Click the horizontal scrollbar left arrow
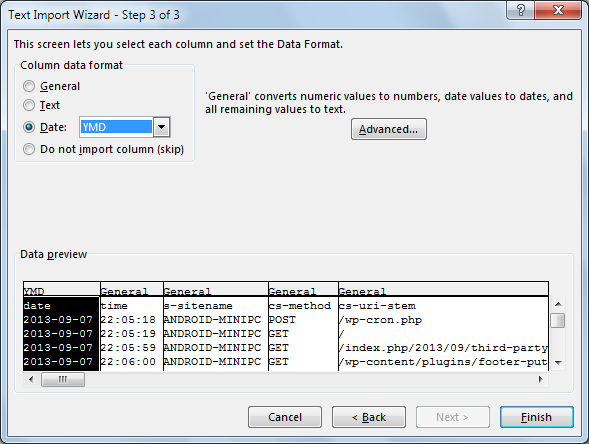 pyautogui.click(x=31, y=379)
